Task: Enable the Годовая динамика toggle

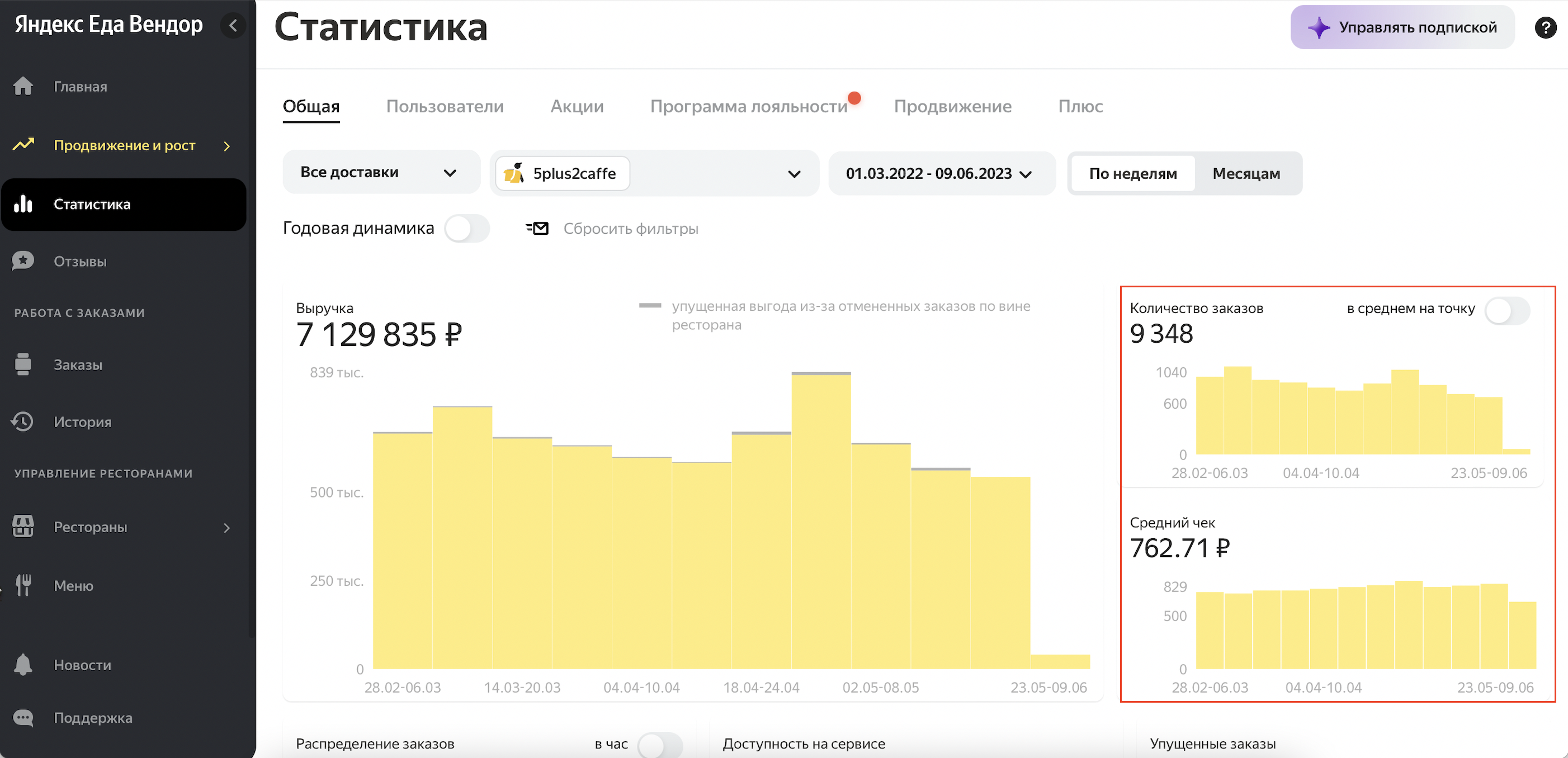Action: [467, 229]
